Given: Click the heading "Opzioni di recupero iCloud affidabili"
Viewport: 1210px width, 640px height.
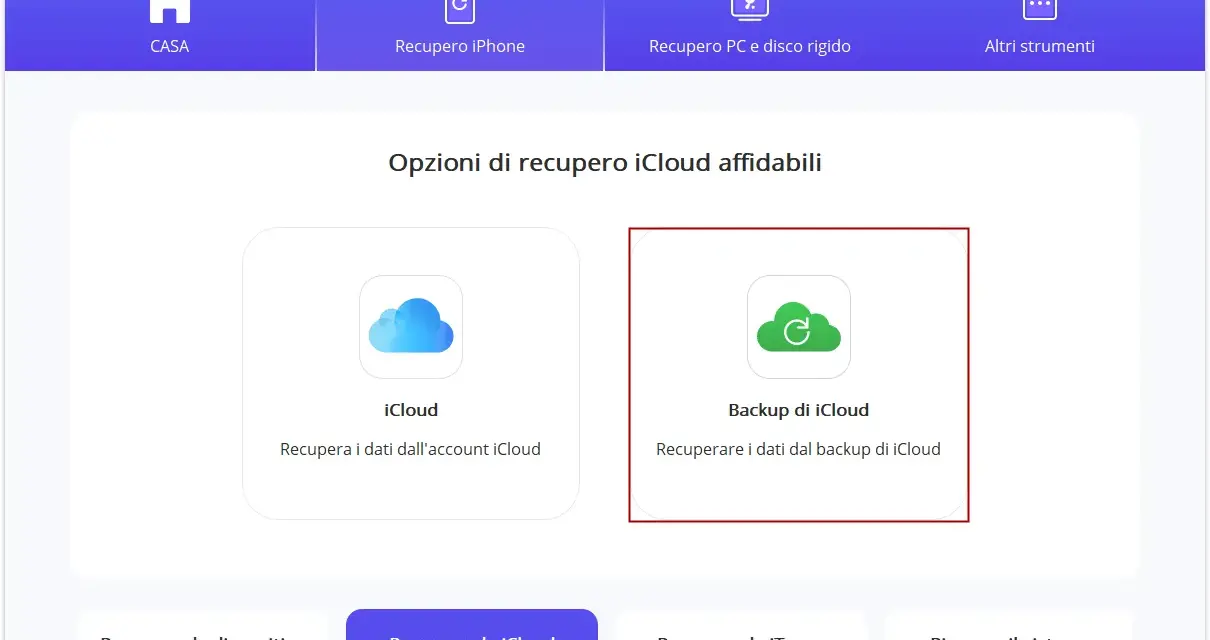Looking at the screenshot, I should click(x=605, y=163).
